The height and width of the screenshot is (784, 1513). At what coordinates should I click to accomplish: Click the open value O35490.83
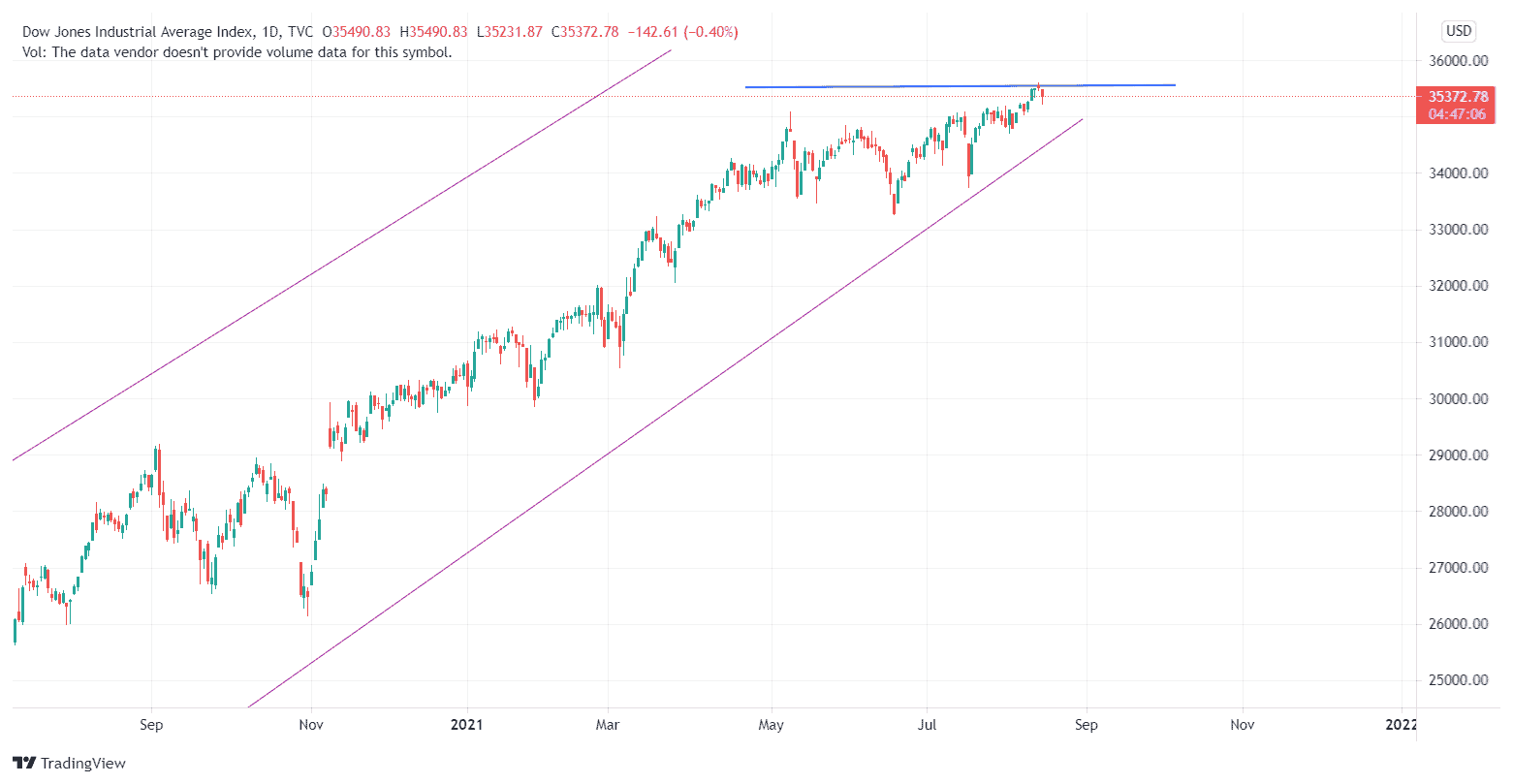359,32
